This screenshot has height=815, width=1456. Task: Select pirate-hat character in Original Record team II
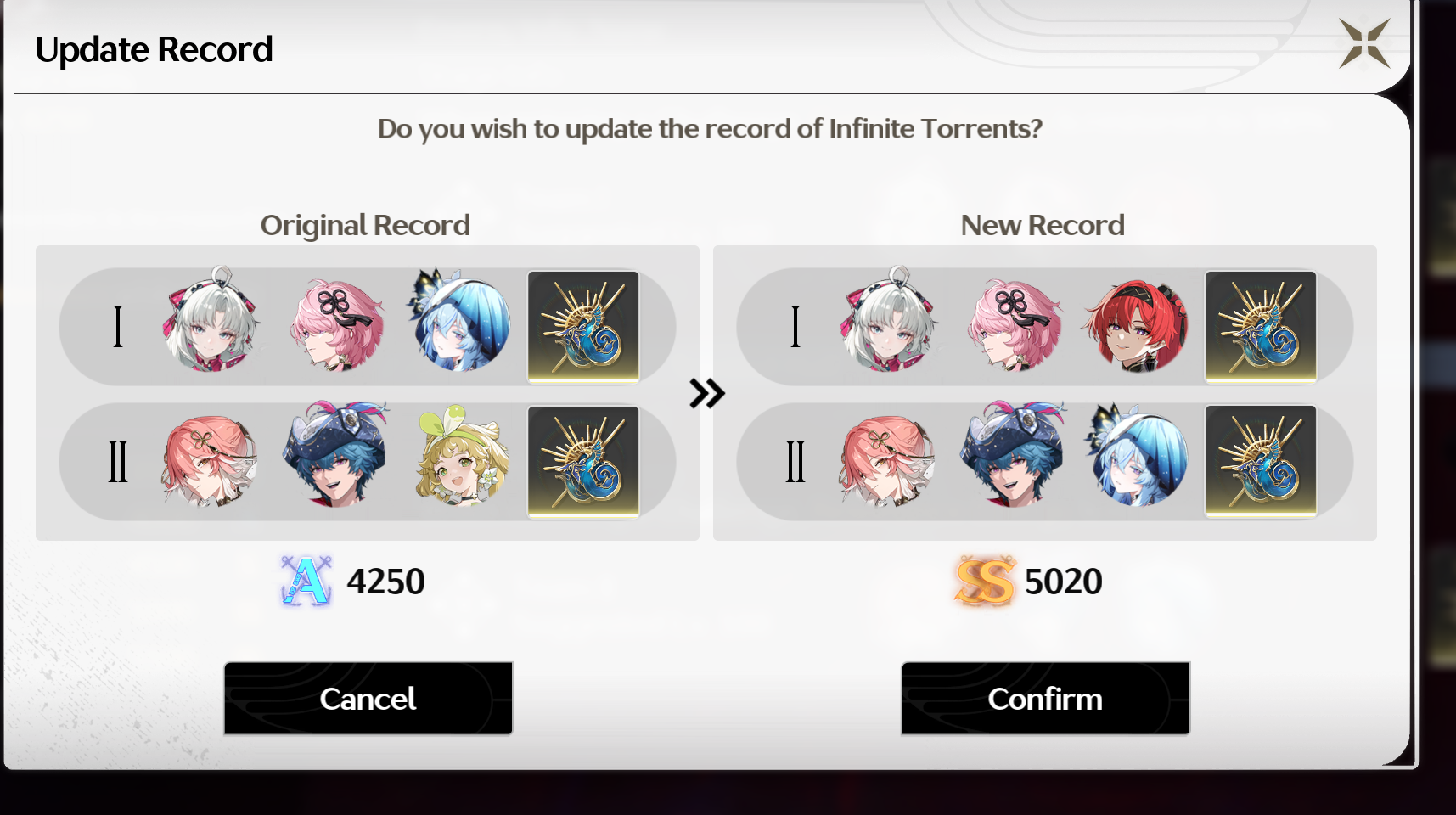(335, 455)
